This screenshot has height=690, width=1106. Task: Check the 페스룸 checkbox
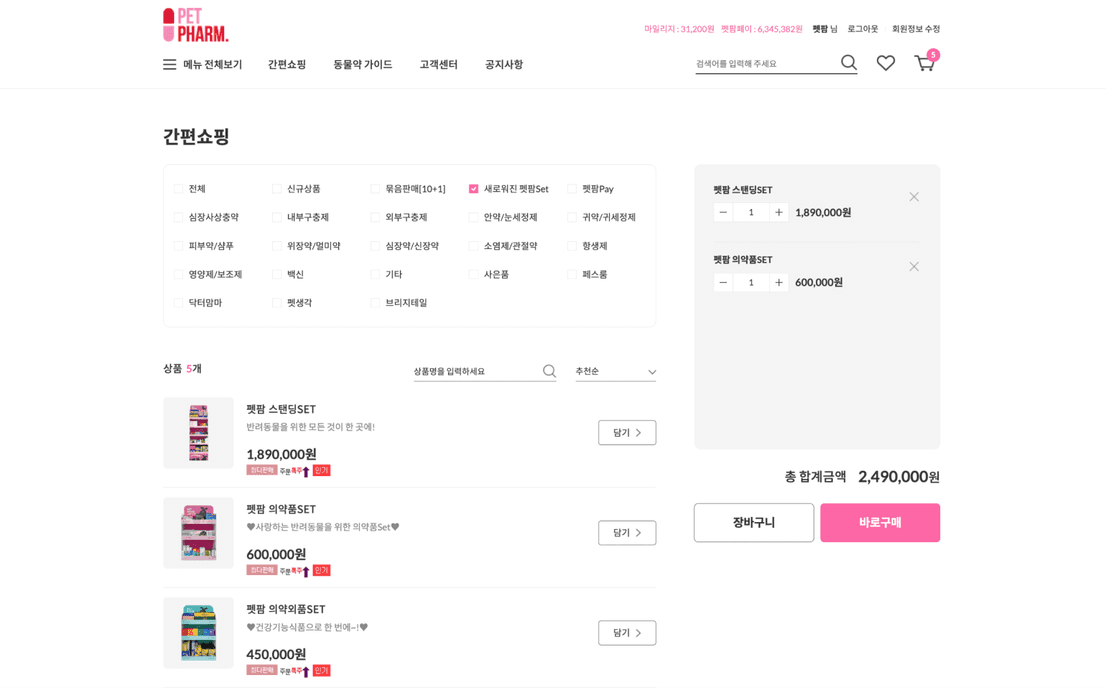[x=572, y=274]
